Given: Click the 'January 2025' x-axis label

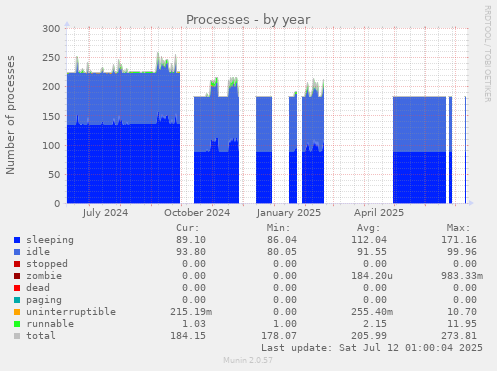Looking at the screenshot, I should pos(289,213).
